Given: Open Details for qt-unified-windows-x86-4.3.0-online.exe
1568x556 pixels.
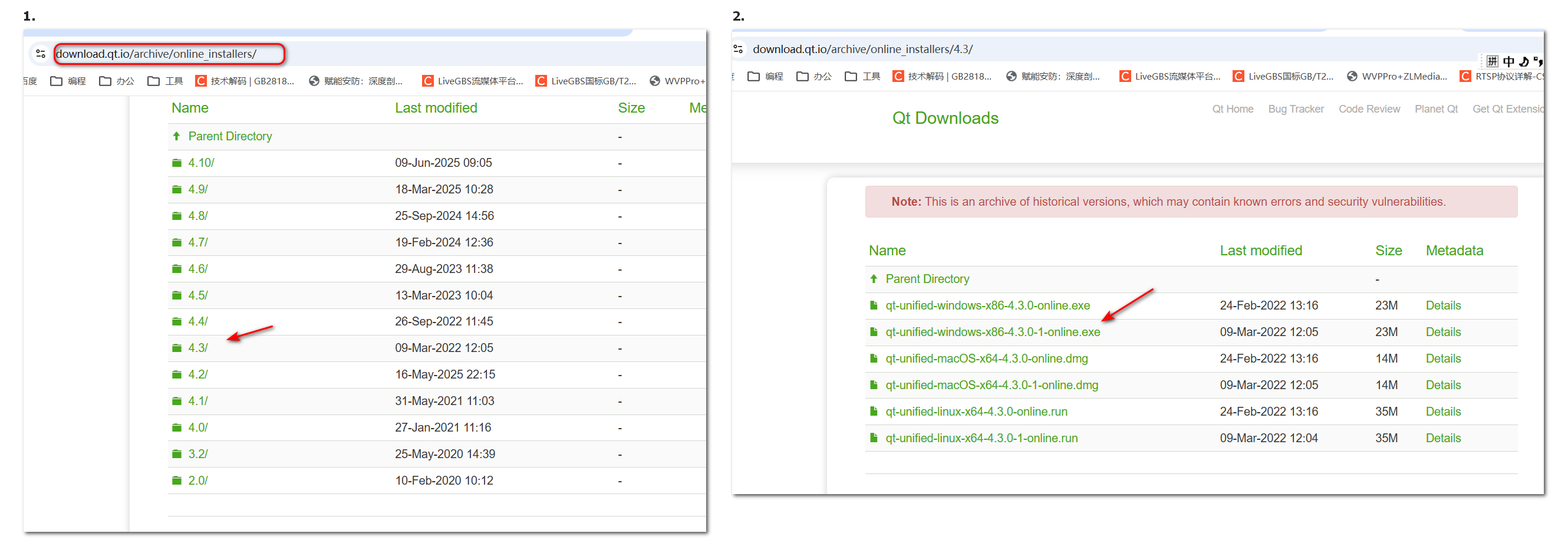Looking at the screenshot, I should coord(1443,305).
